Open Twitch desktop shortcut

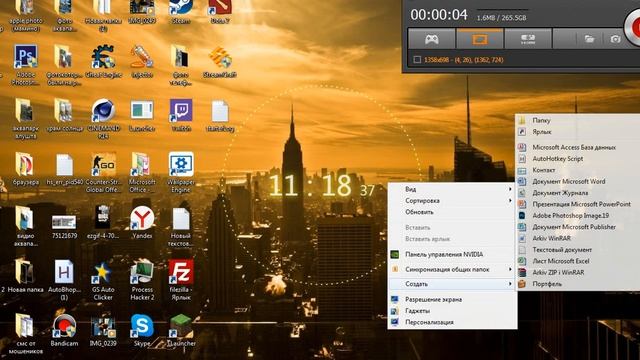click(181, 115)
